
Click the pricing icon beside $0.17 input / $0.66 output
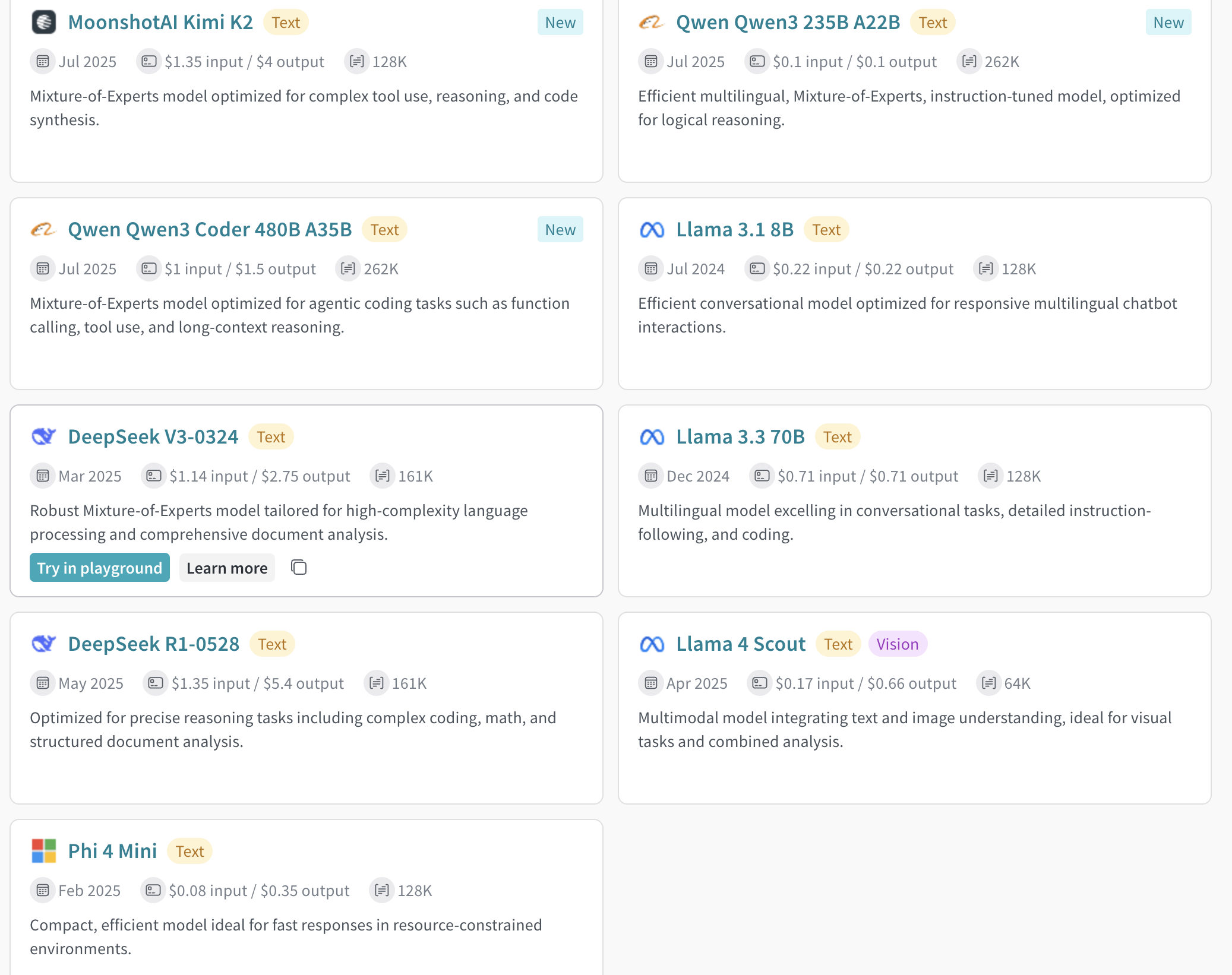(x=760, y=683)
